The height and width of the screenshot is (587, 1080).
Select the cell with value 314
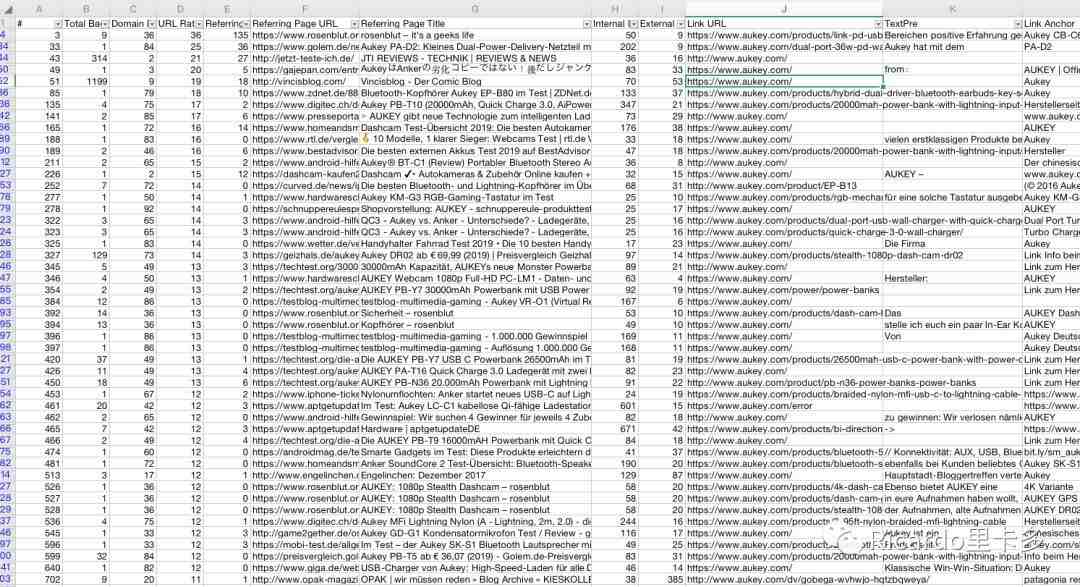click(87, 59)
